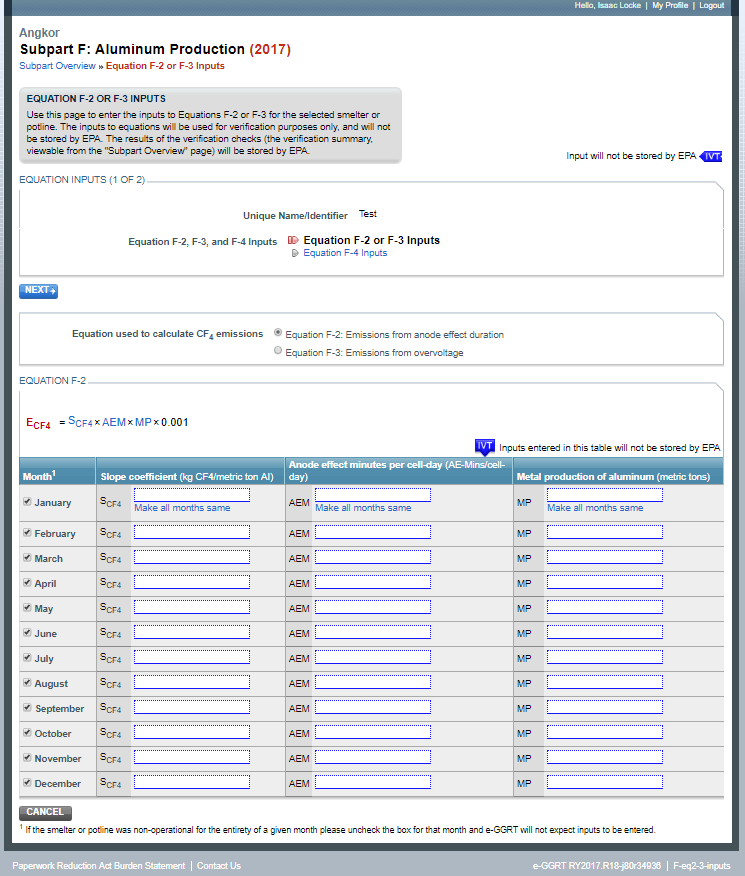Uncheck the April month checkbox
The width and height of the screenshot is (745, 876).
pos(27,582)
